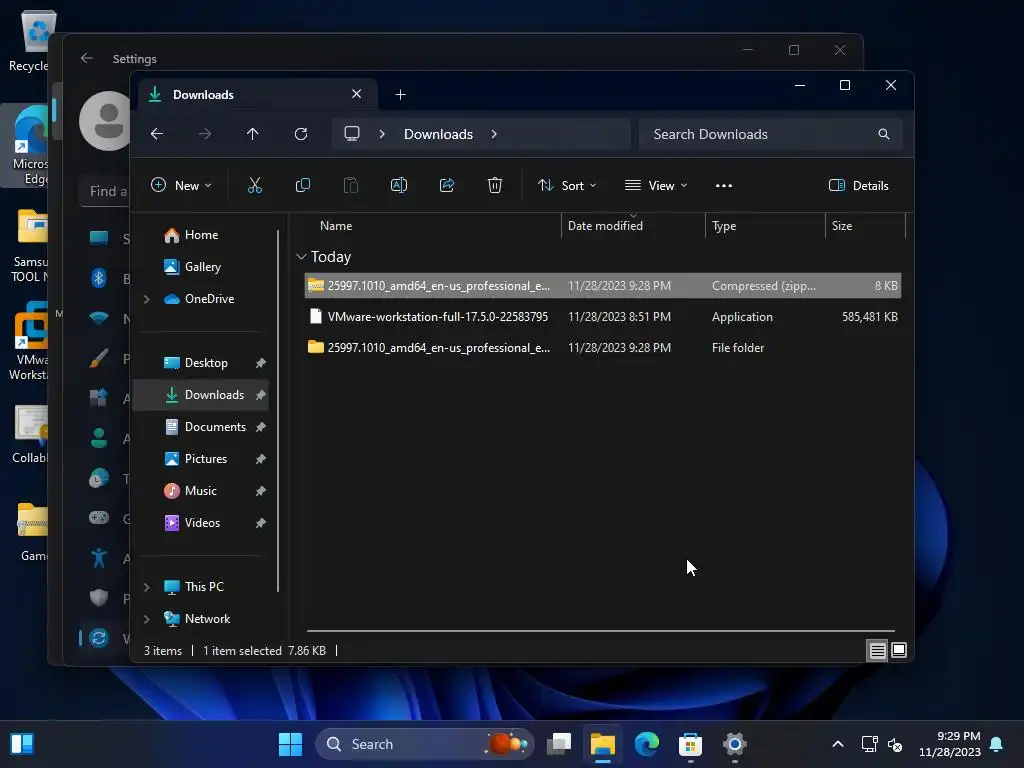
Task: Click chevron before Downloads in address bar
Action: tap(382, 134)
